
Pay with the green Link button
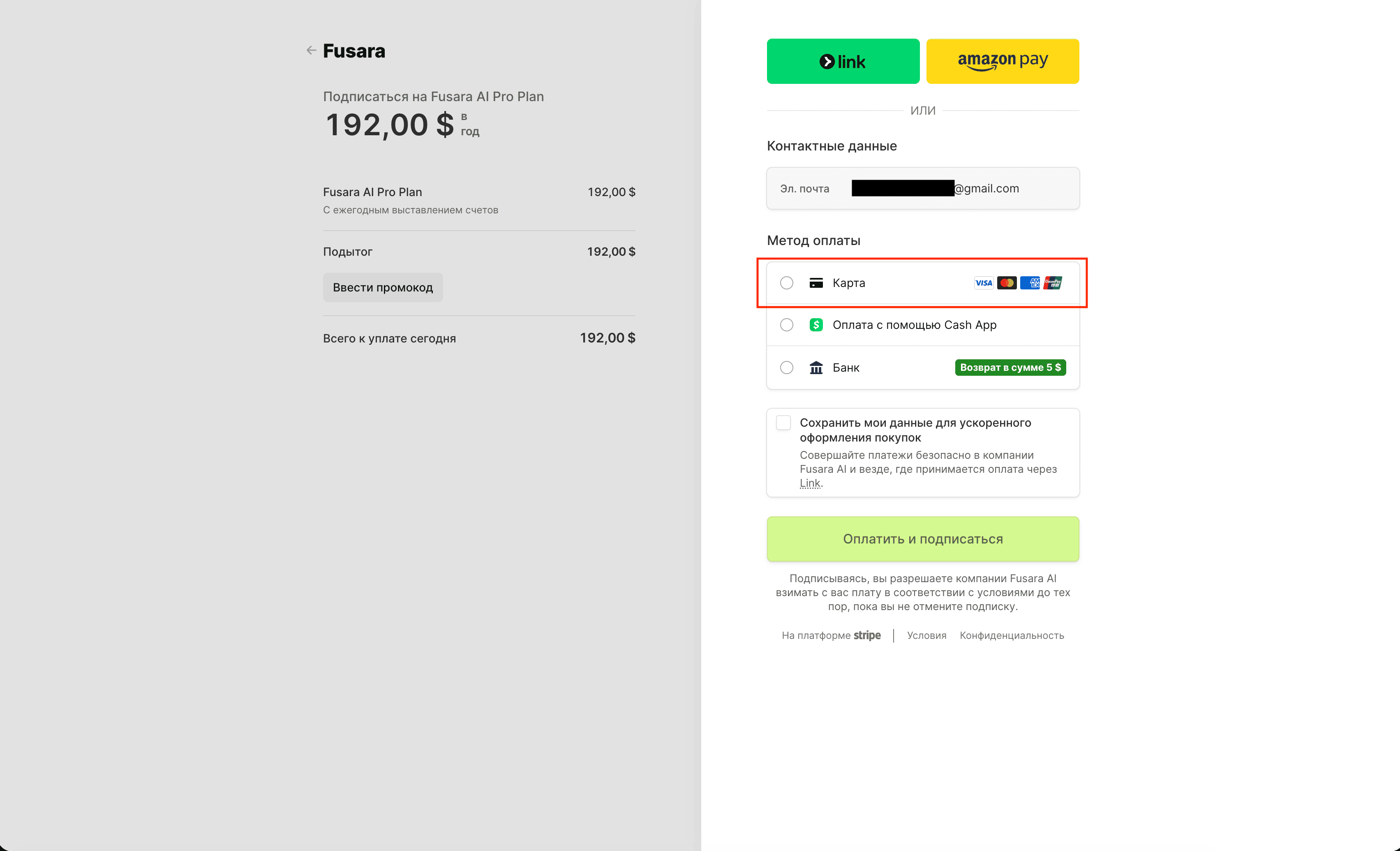[843, 61]
